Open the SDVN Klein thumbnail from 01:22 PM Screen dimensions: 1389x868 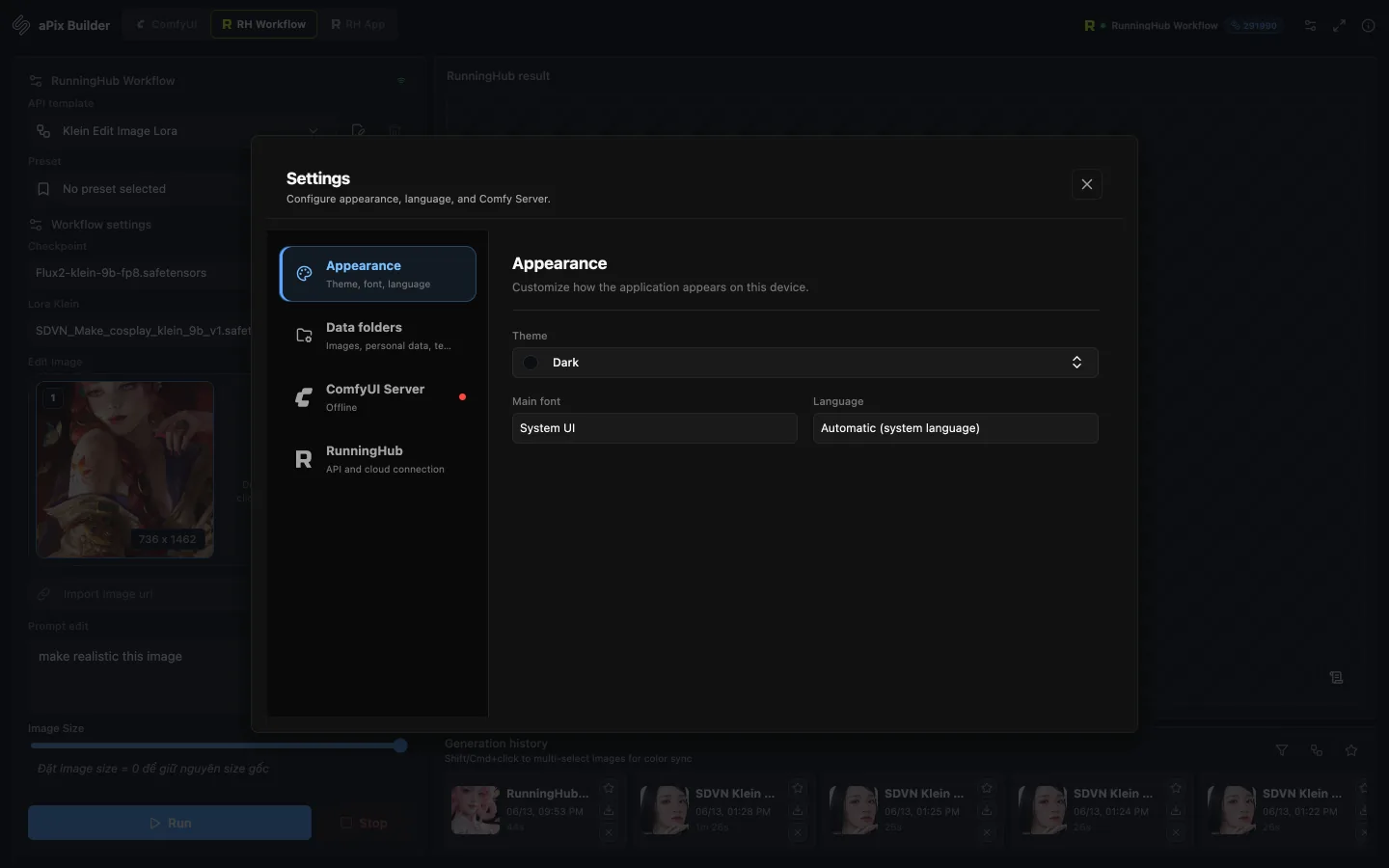coord(1232,809)
